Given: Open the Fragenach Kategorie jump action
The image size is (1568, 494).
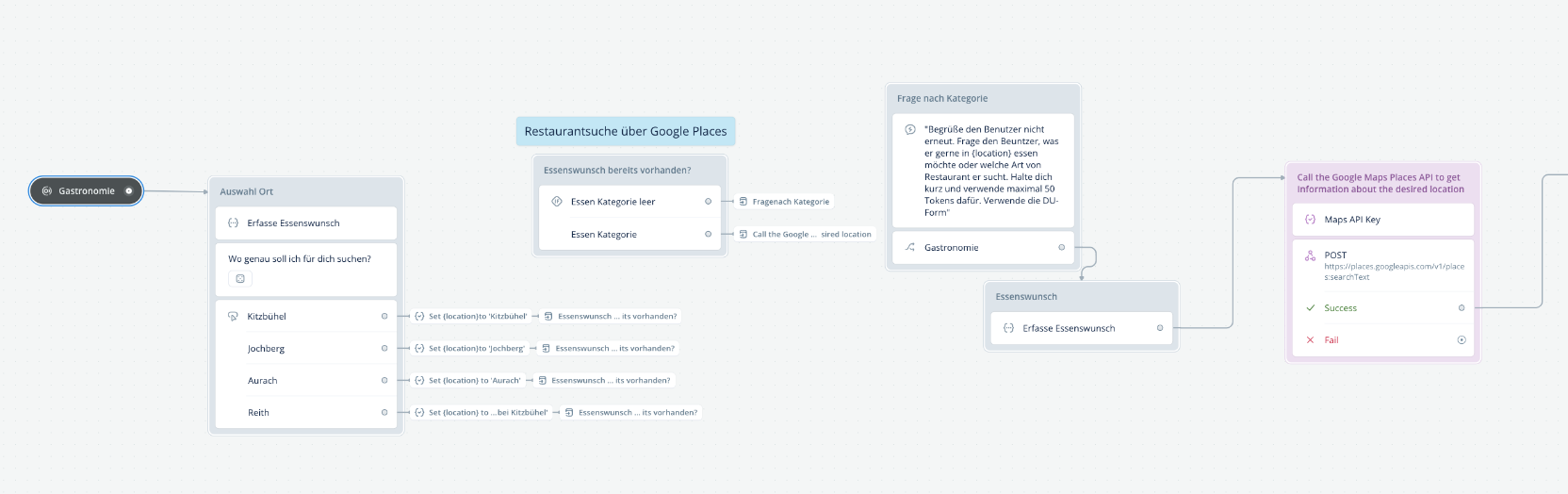Looking at the screenshot, I should tap(784, 202).
